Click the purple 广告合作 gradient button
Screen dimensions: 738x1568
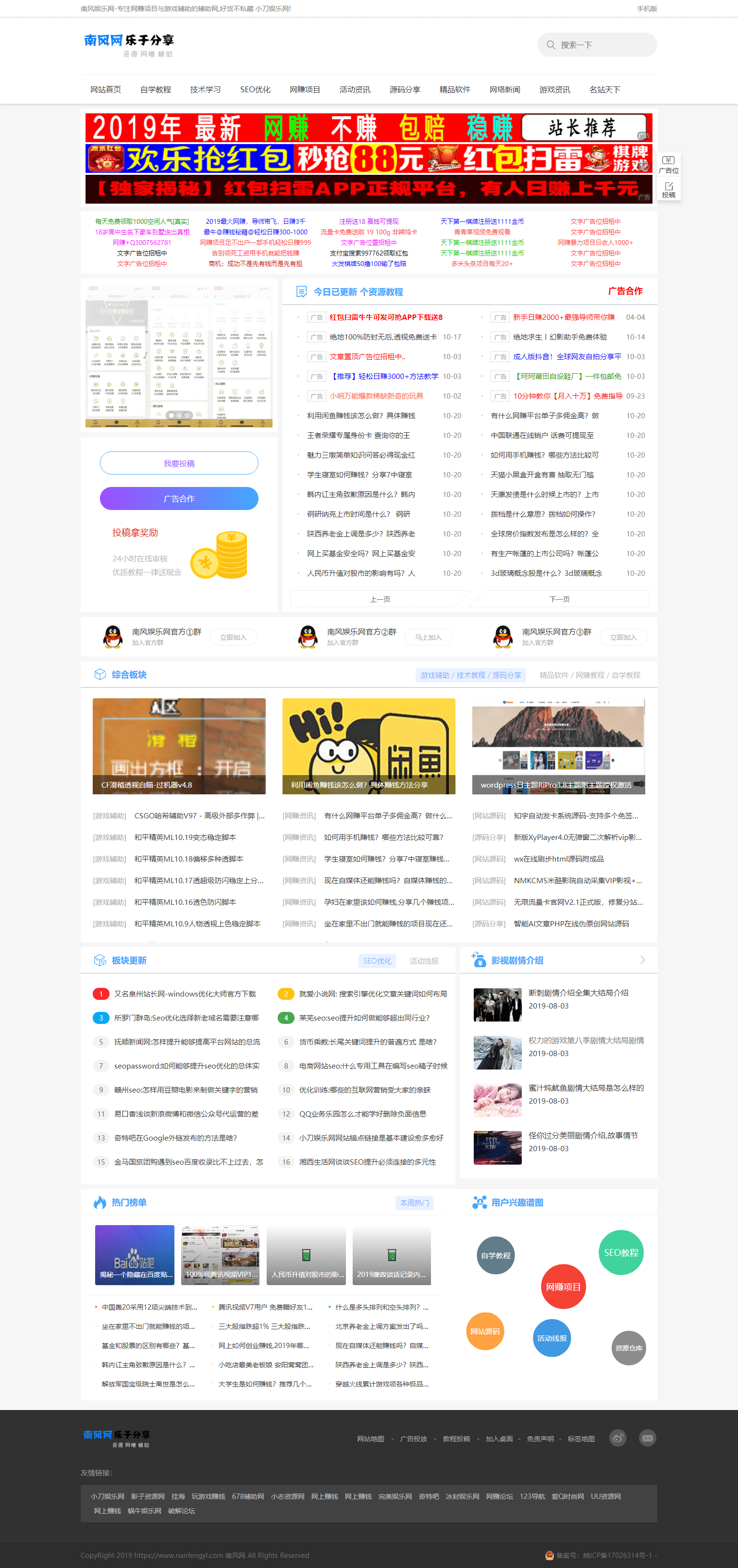pyautogui.click(x=179, y=498)
